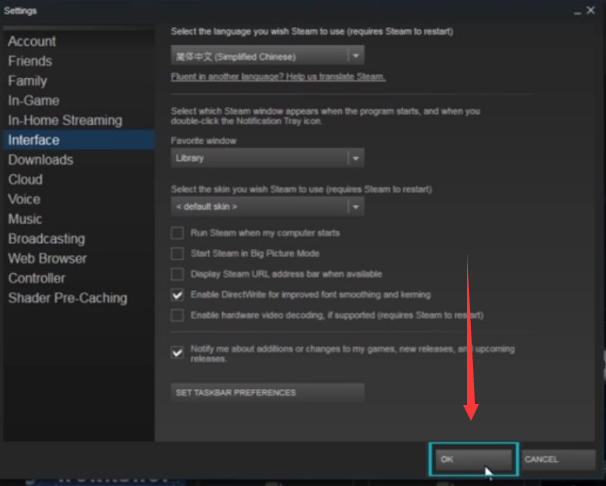
Task: Enable Run Steam when my computer starts
Action: (x=177, y=233)
